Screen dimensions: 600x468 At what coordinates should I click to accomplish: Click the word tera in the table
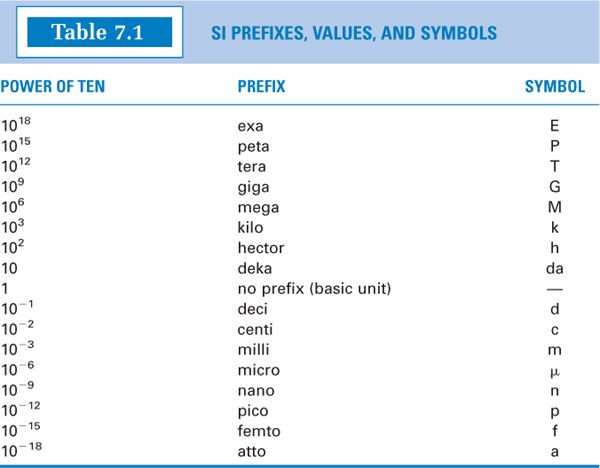(x=252, y=167)
